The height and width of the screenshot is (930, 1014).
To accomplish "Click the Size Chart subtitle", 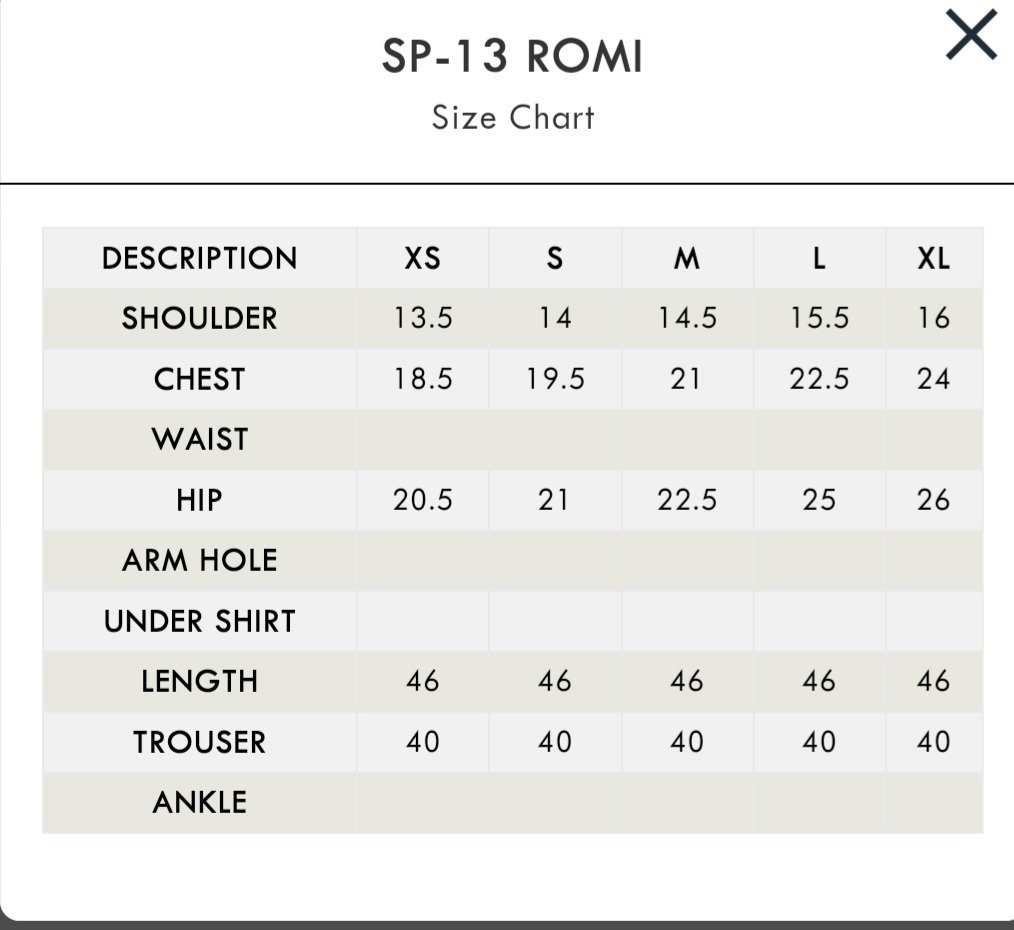I will 513,118.
